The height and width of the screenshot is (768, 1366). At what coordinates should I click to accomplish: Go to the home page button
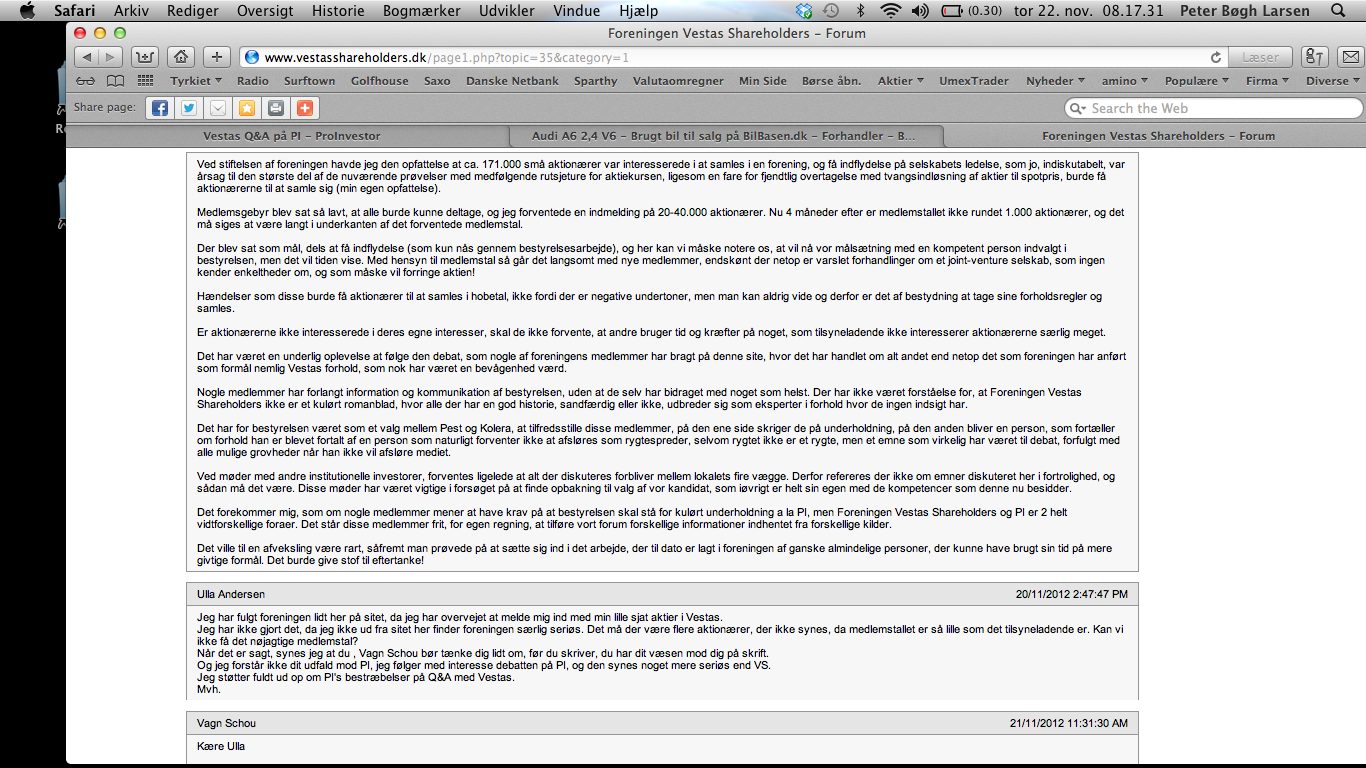pos(180,57)
